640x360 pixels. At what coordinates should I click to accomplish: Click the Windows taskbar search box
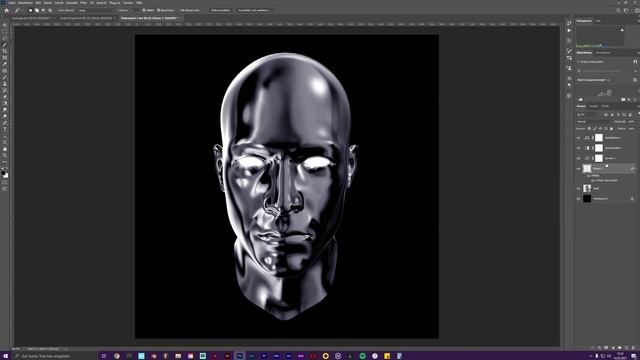(55, 356)
